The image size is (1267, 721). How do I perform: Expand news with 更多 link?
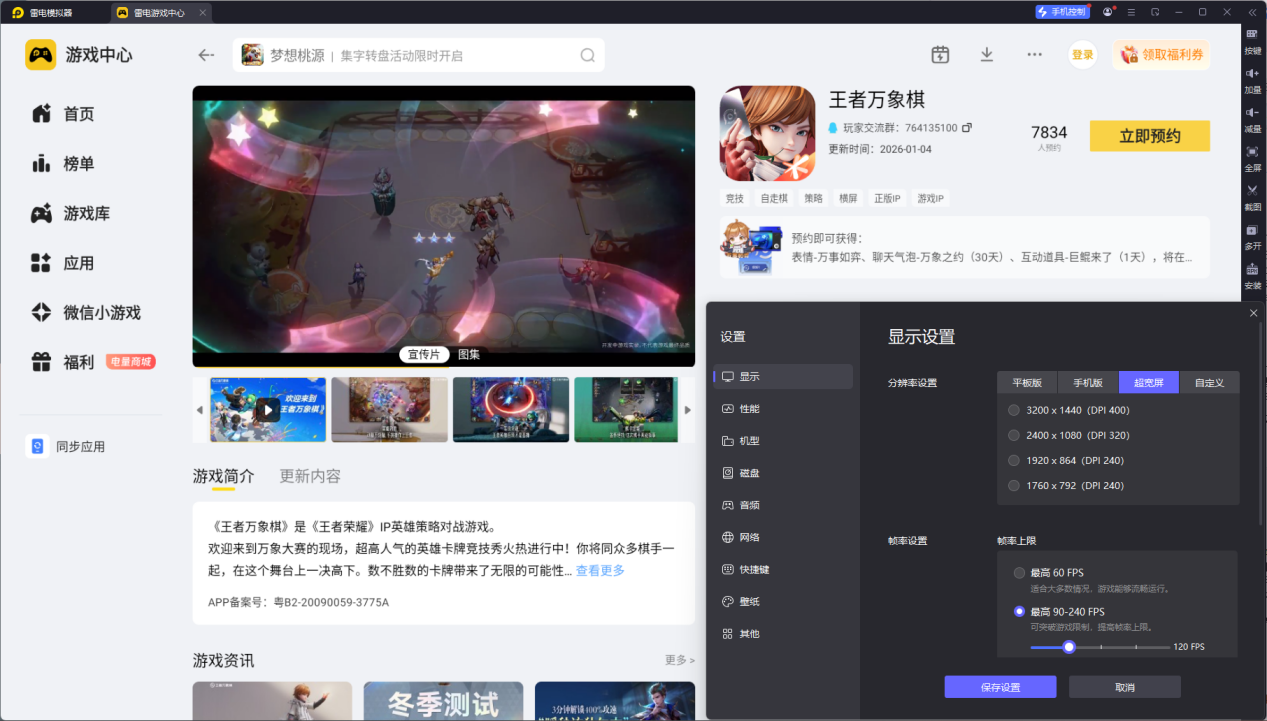point(680,660)
